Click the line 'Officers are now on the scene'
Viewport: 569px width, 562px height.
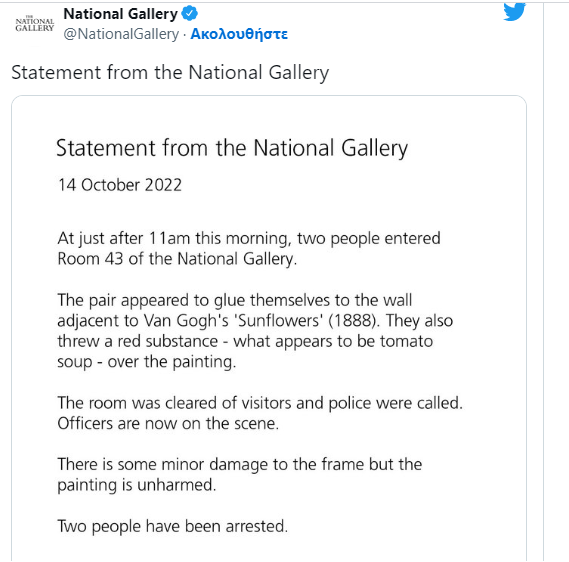coord(168,423)
